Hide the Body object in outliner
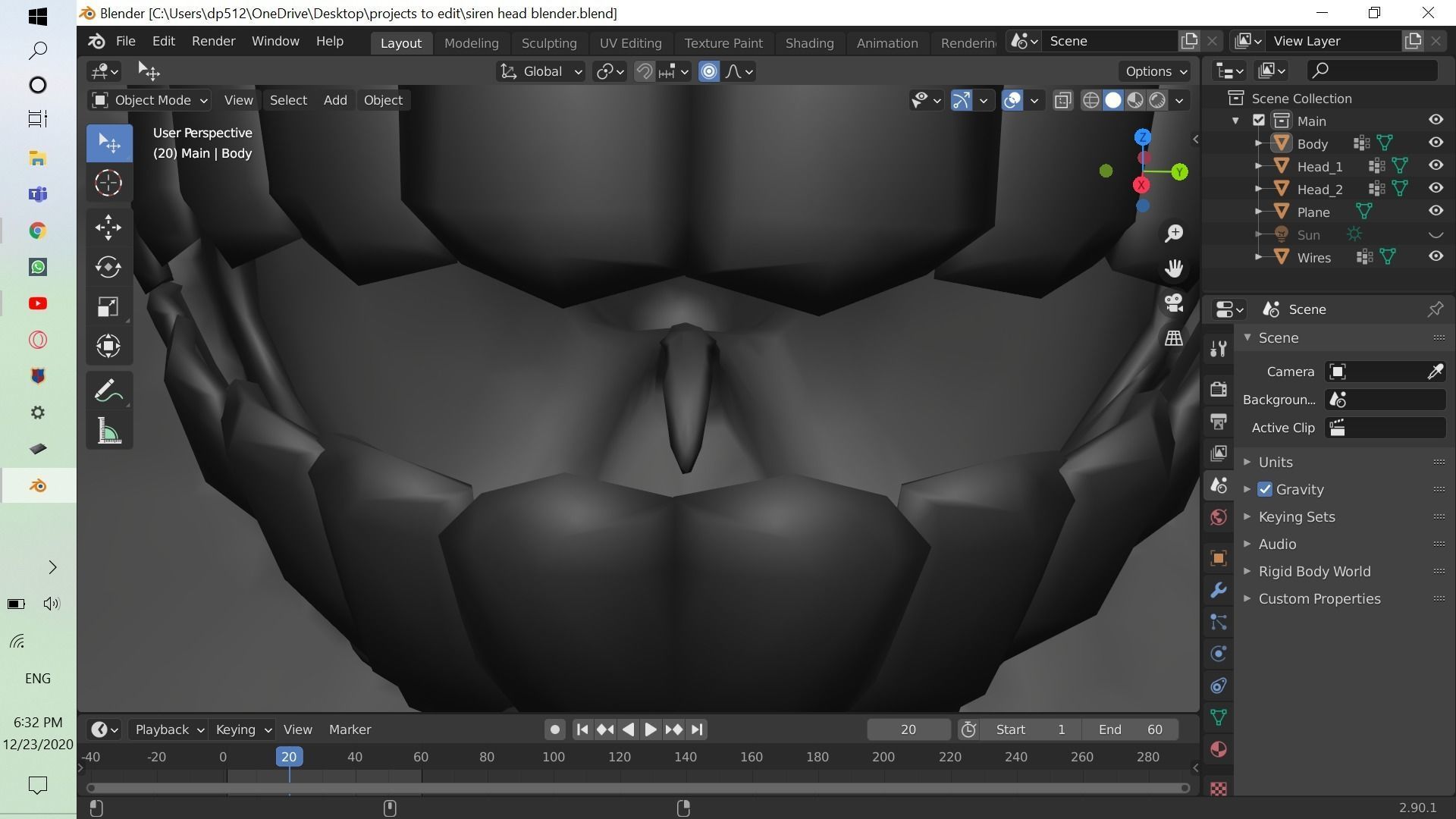Screen dimensions: 1456x819 [x=1436, y=143]
